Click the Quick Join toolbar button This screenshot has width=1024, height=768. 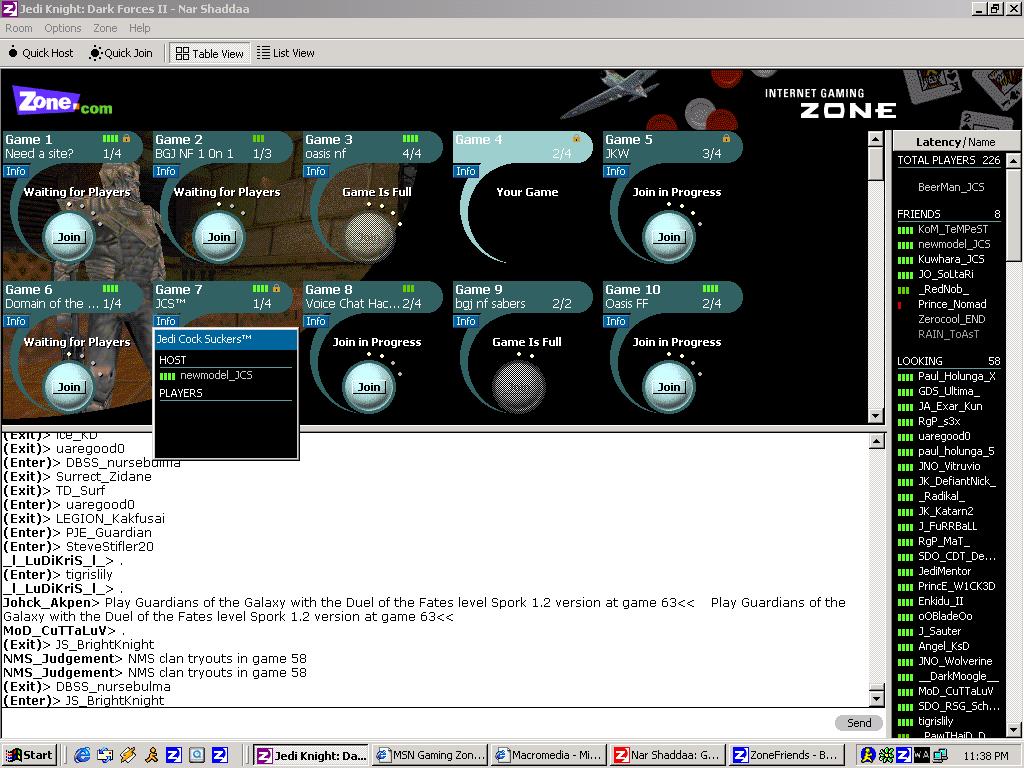121,53
